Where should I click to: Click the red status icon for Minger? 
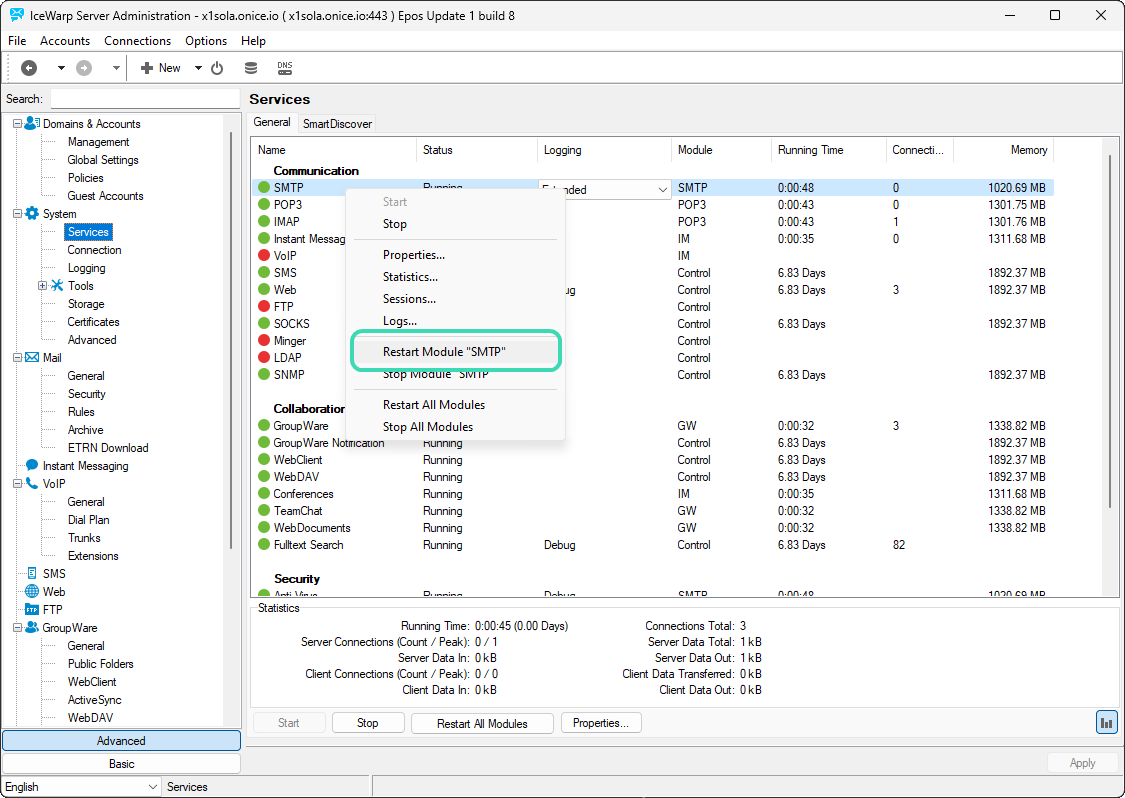(x=264, y=341)
